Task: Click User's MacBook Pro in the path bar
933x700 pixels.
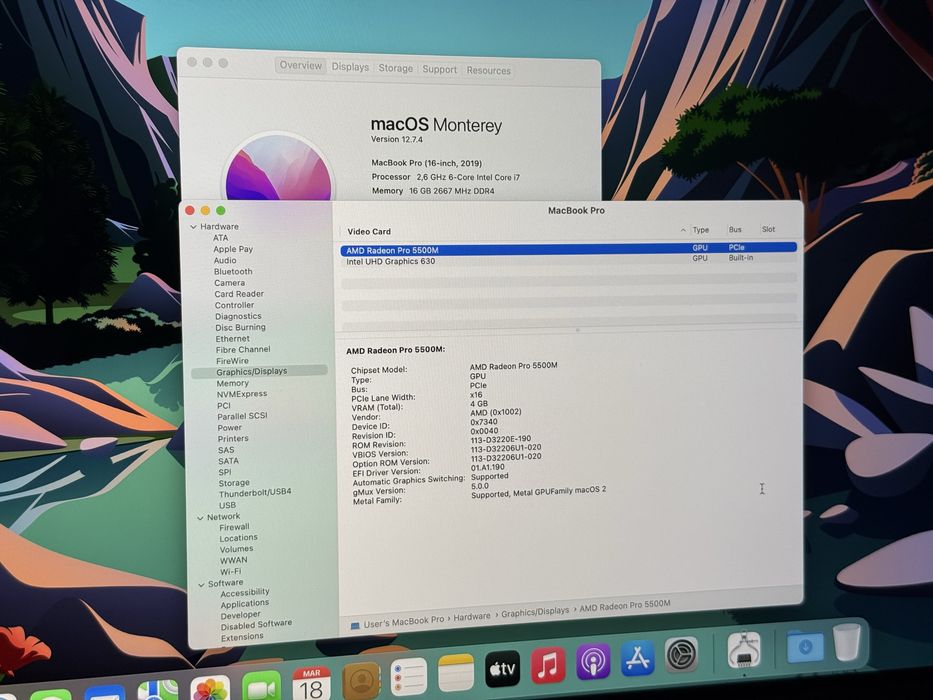Action: click(x=403, y=622)
